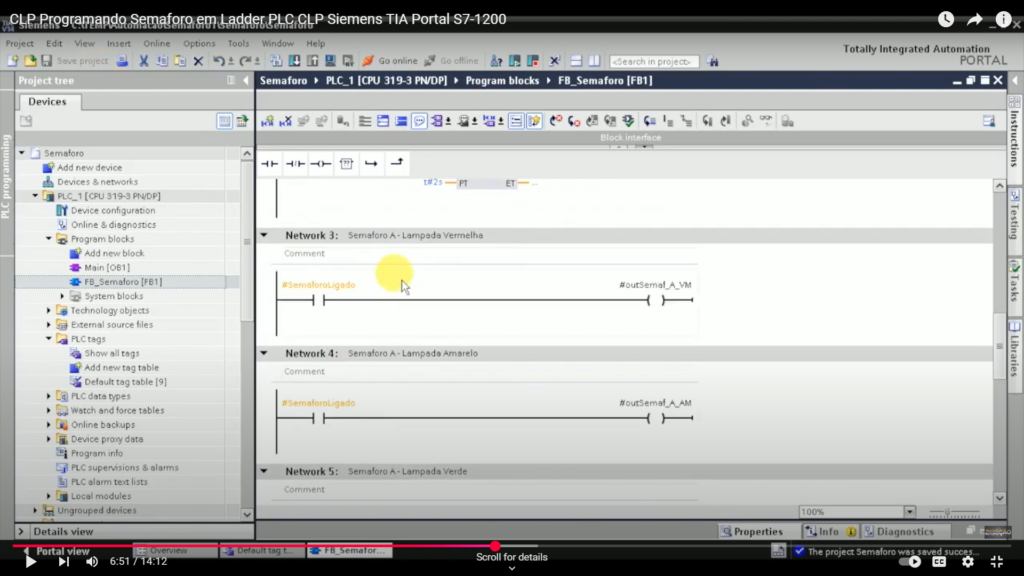Click the Delete network icon

pos(285,121)
